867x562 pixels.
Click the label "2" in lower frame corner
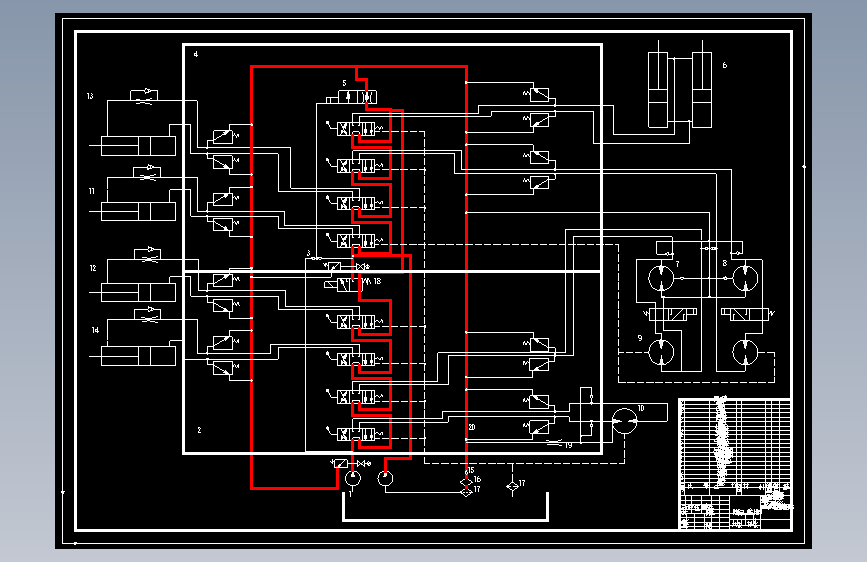pos(200,430)
